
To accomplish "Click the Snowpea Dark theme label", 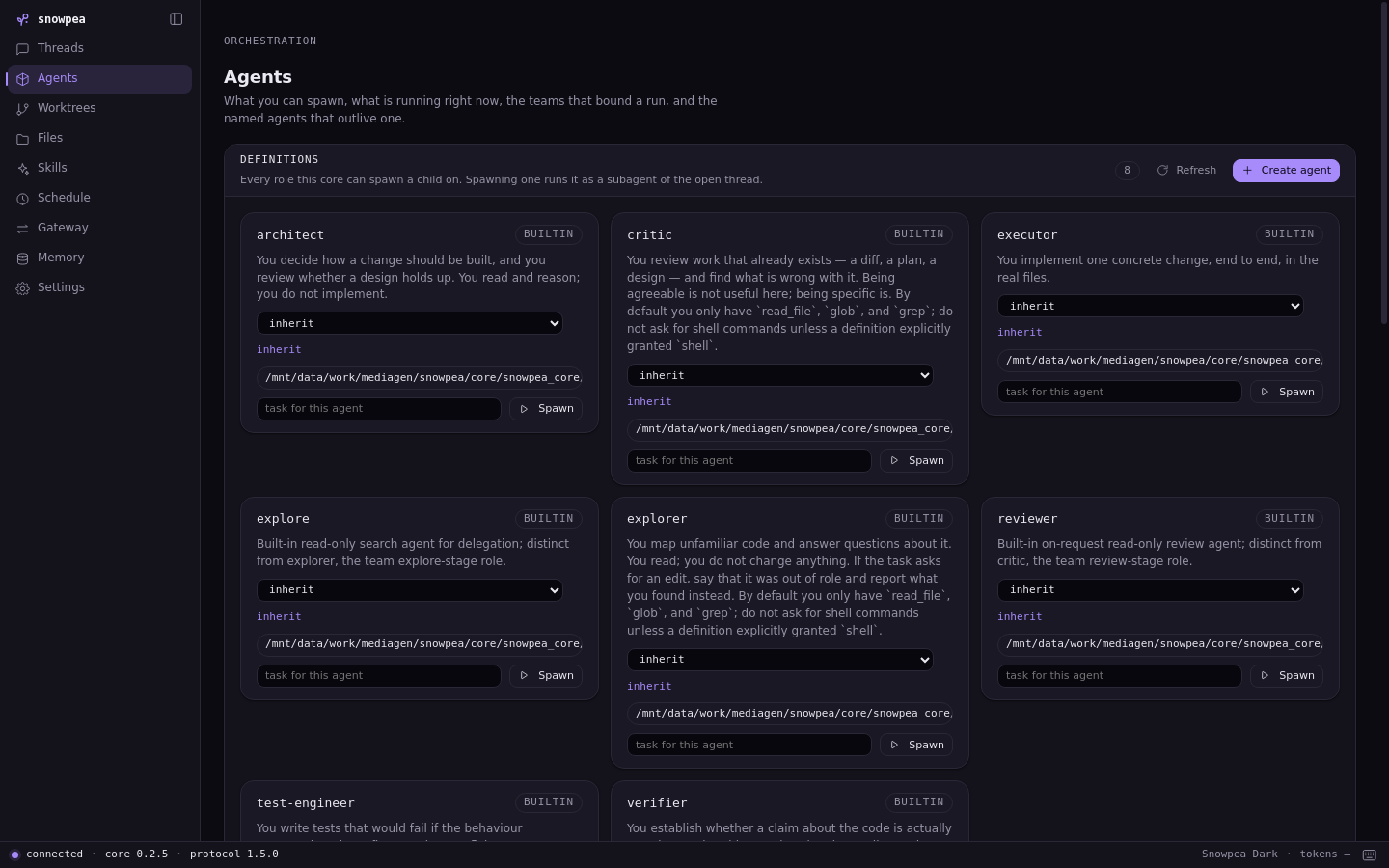I will click(x=1239, y=854).
